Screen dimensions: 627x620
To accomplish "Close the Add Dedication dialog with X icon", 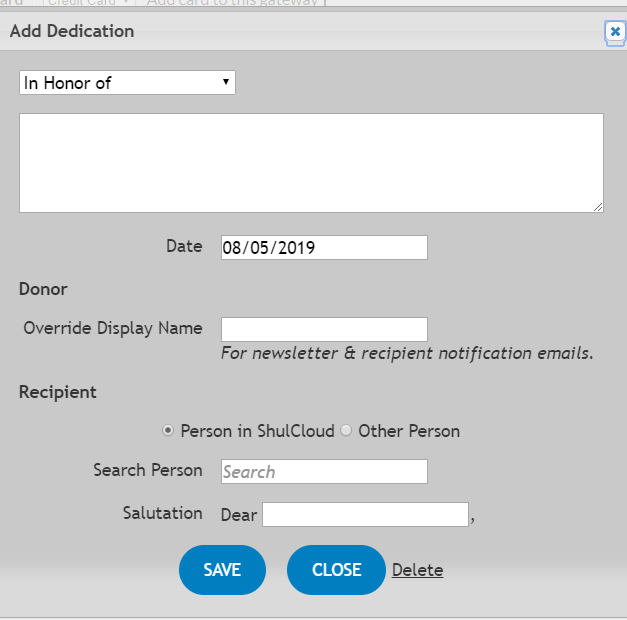I will coord(615,32).
